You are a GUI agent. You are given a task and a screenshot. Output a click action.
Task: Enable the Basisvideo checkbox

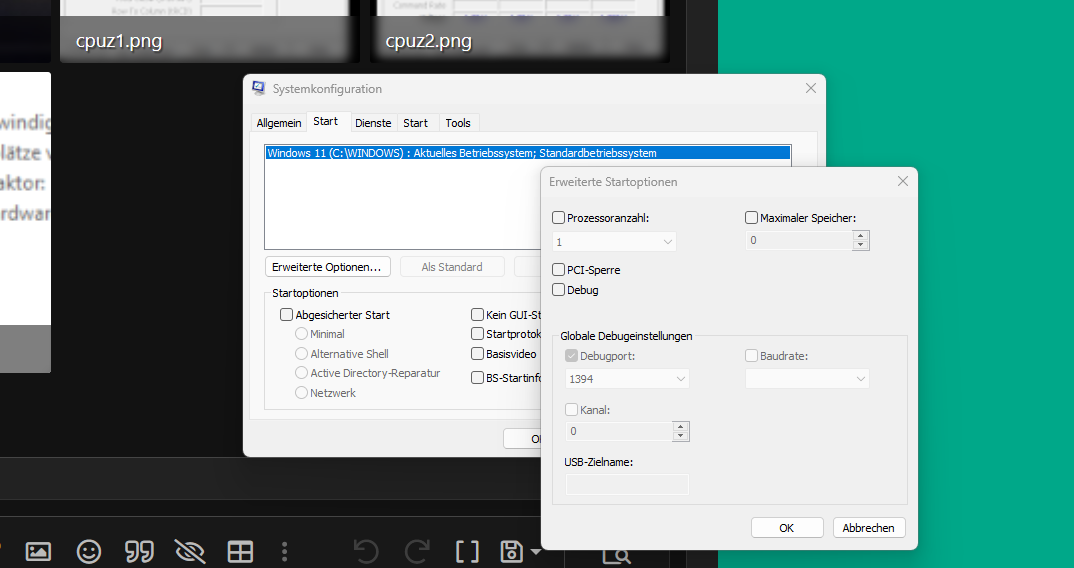point(477,354)
